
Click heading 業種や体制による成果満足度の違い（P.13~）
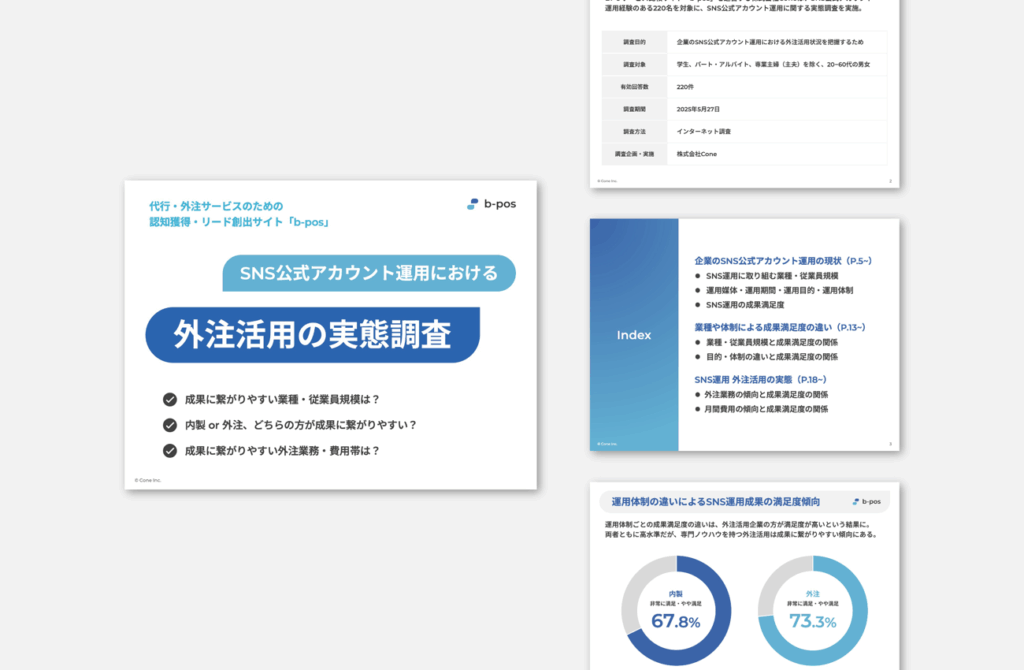tap(780, 327)
